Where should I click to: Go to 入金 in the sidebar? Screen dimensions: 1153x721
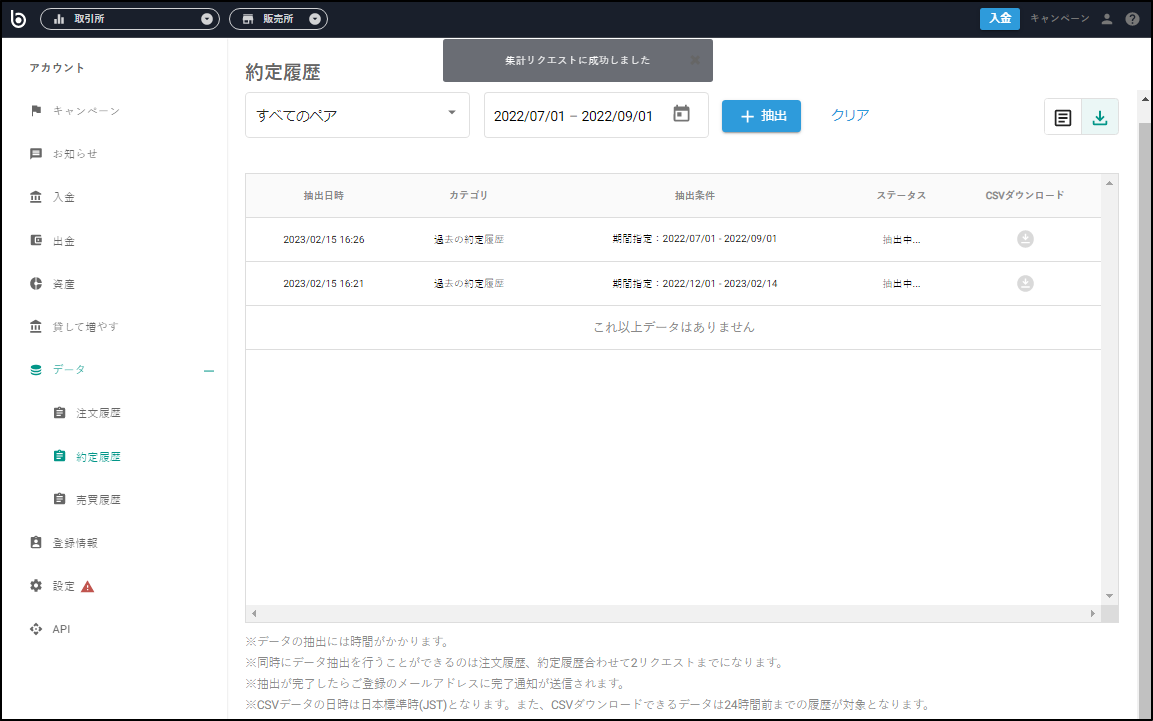(63, 197)
